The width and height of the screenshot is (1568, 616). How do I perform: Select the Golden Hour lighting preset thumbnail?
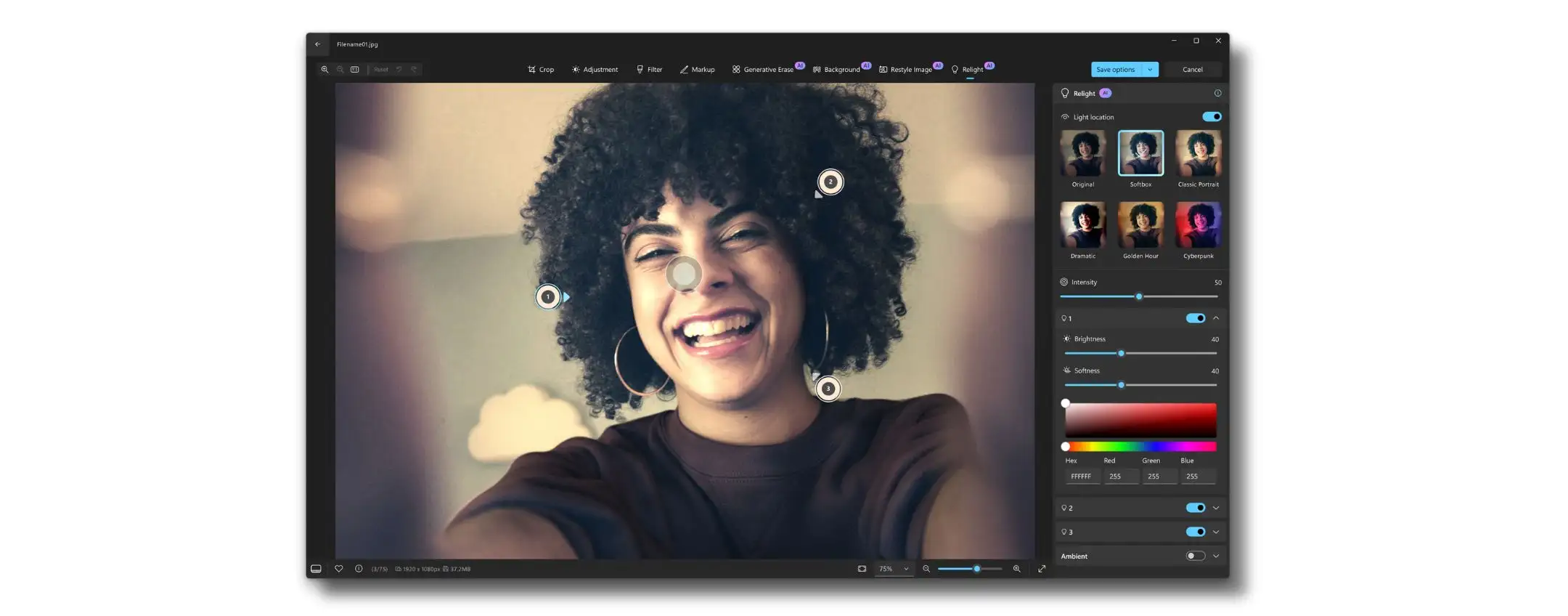1140,225
